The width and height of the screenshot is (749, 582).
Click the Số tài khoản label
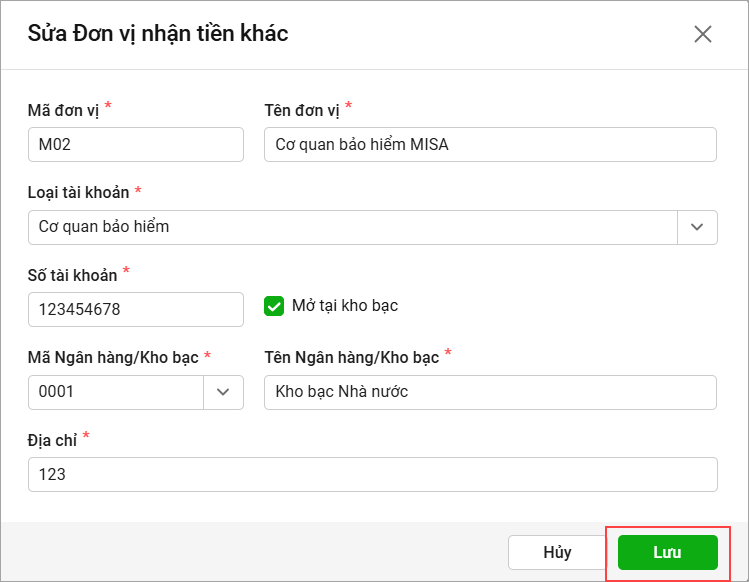coord(72,275)
